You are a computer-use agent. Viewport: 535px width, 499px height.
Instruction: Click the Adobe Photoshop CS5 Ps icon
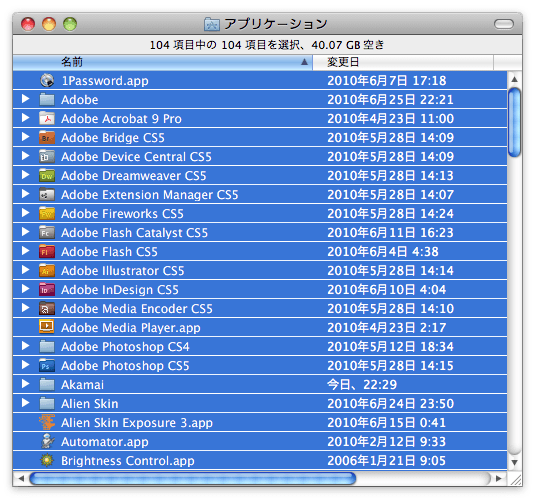pyautogui.click(x=47, y=366)
